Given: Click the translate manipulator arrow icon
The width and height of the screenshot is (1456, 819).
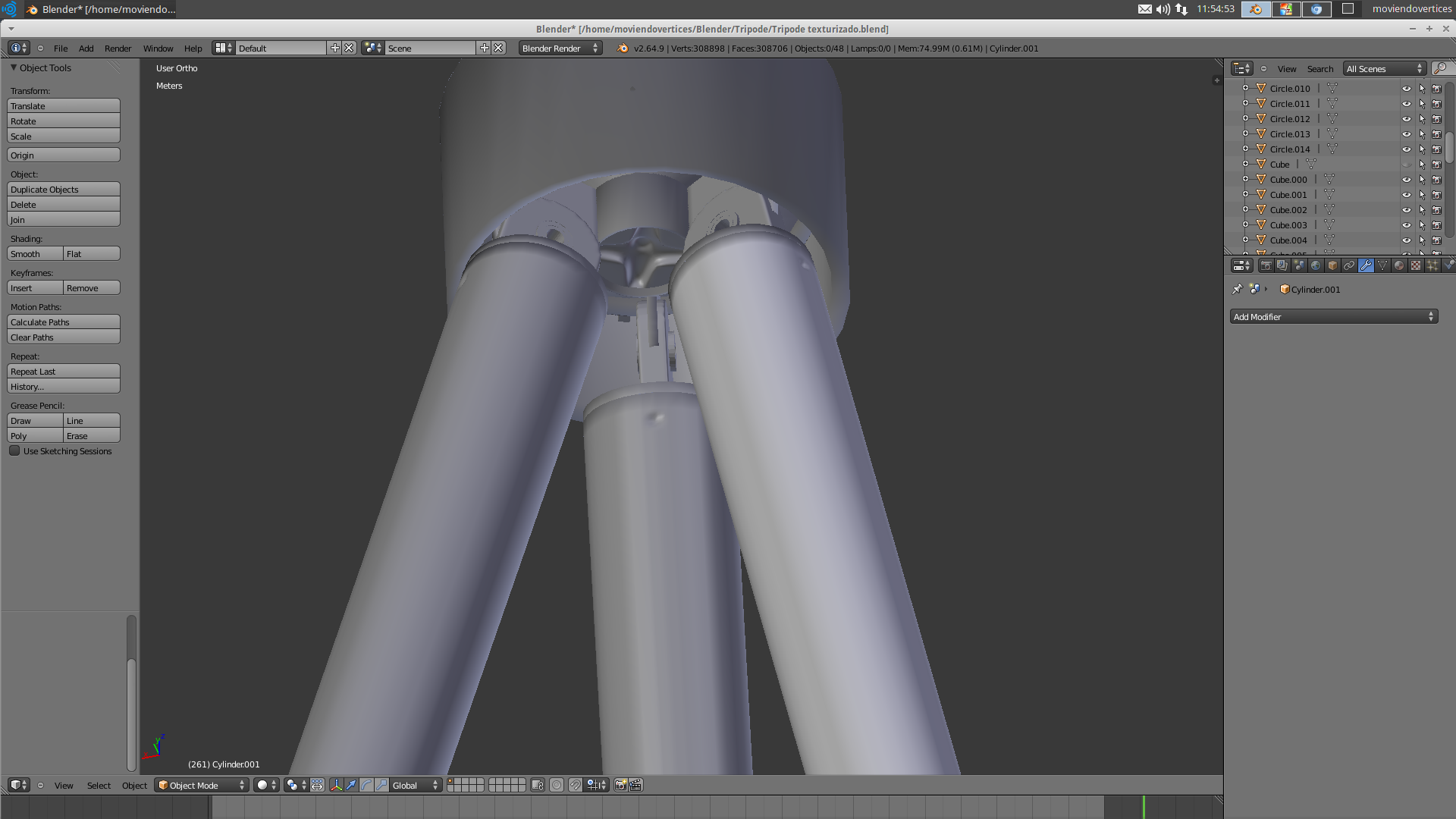Looking at the screenshot, I should (x=351, y=786).
